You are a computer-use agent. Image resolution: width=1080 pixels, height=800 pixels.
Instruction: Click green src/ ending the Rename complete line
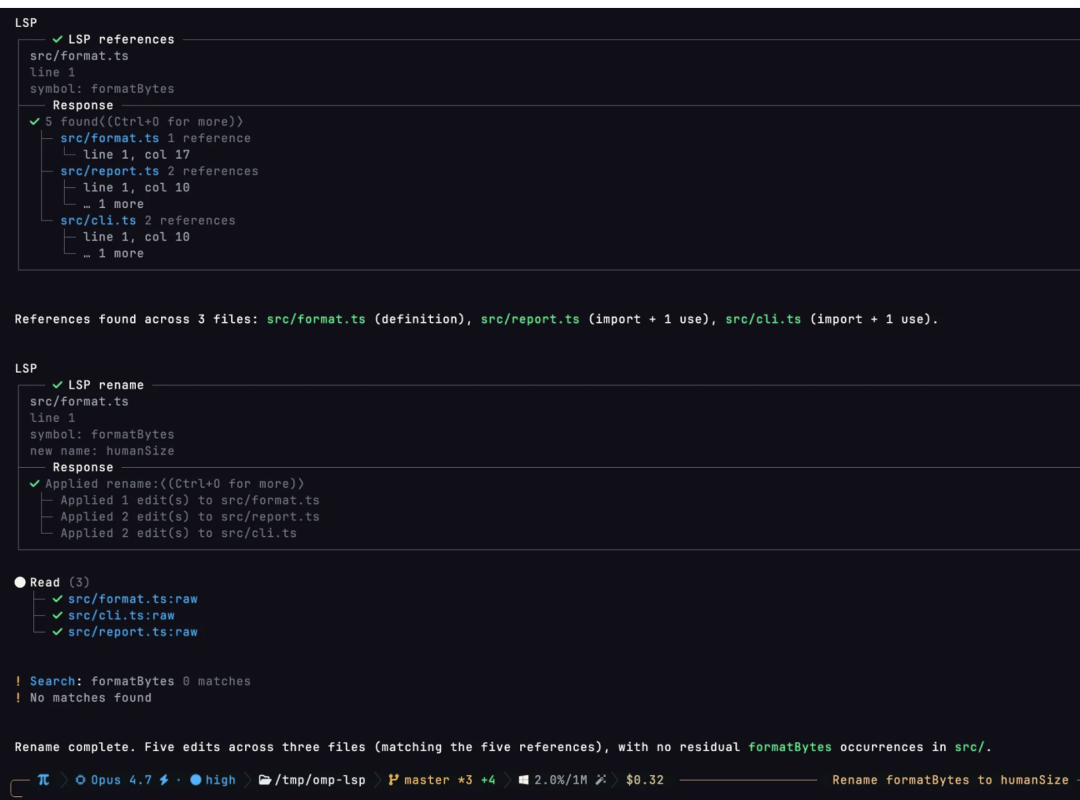coord(970,747)
